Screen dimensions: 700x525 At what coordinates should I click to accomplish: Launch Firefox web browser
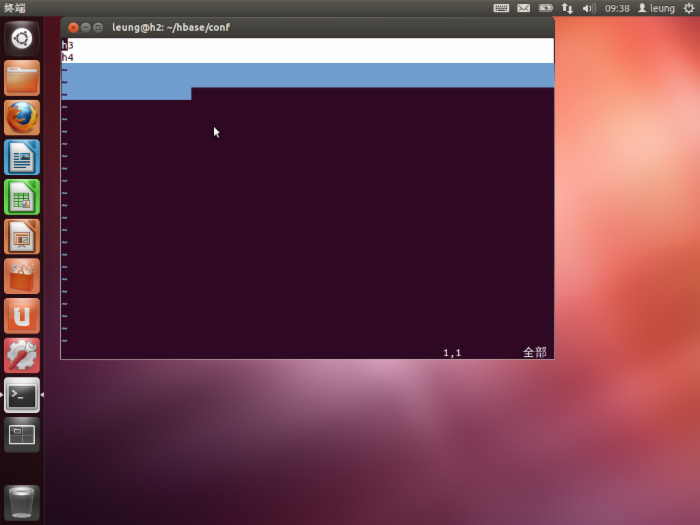pyautogui.click(x=22, y=118)
